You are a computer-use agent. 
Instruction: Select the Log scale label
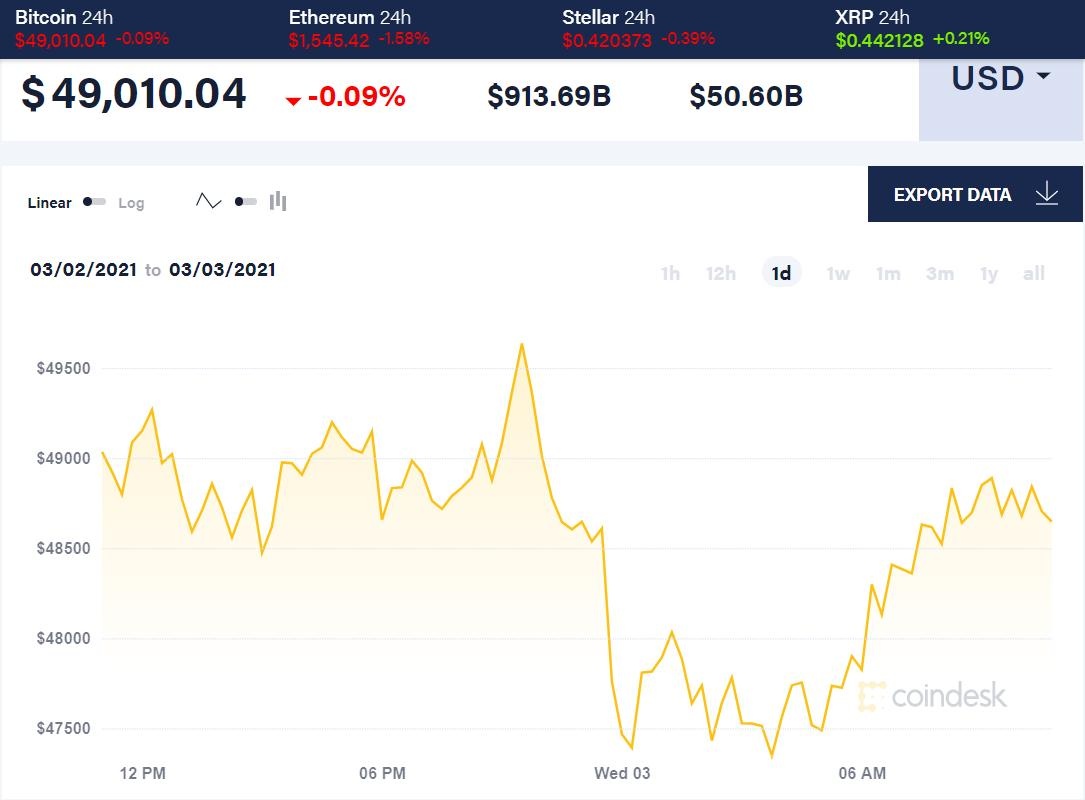tap(131, 203)
